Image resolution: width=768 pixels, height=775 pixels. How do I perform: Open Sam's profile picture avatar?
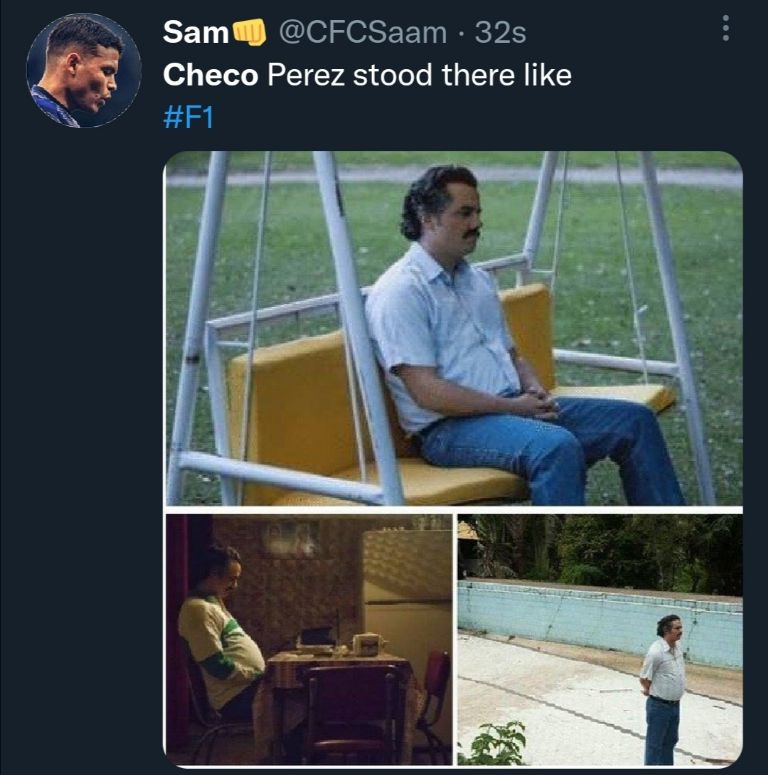(x=83, y=70)
